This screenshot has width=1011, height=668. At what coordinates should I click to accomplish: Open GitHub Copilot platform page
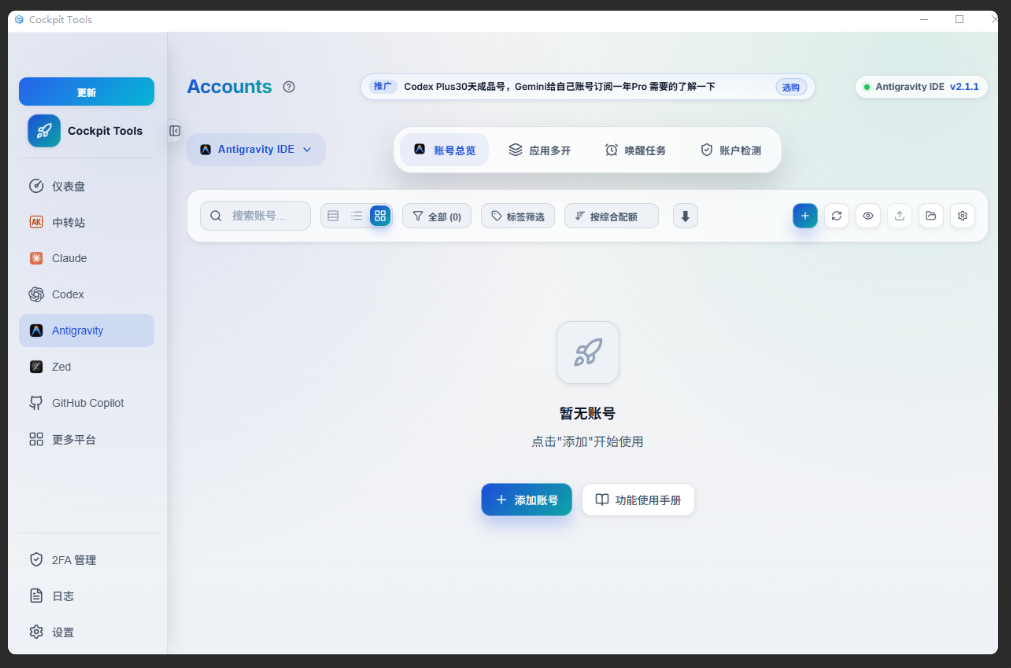pyautogui.click(x=86, y=403)
